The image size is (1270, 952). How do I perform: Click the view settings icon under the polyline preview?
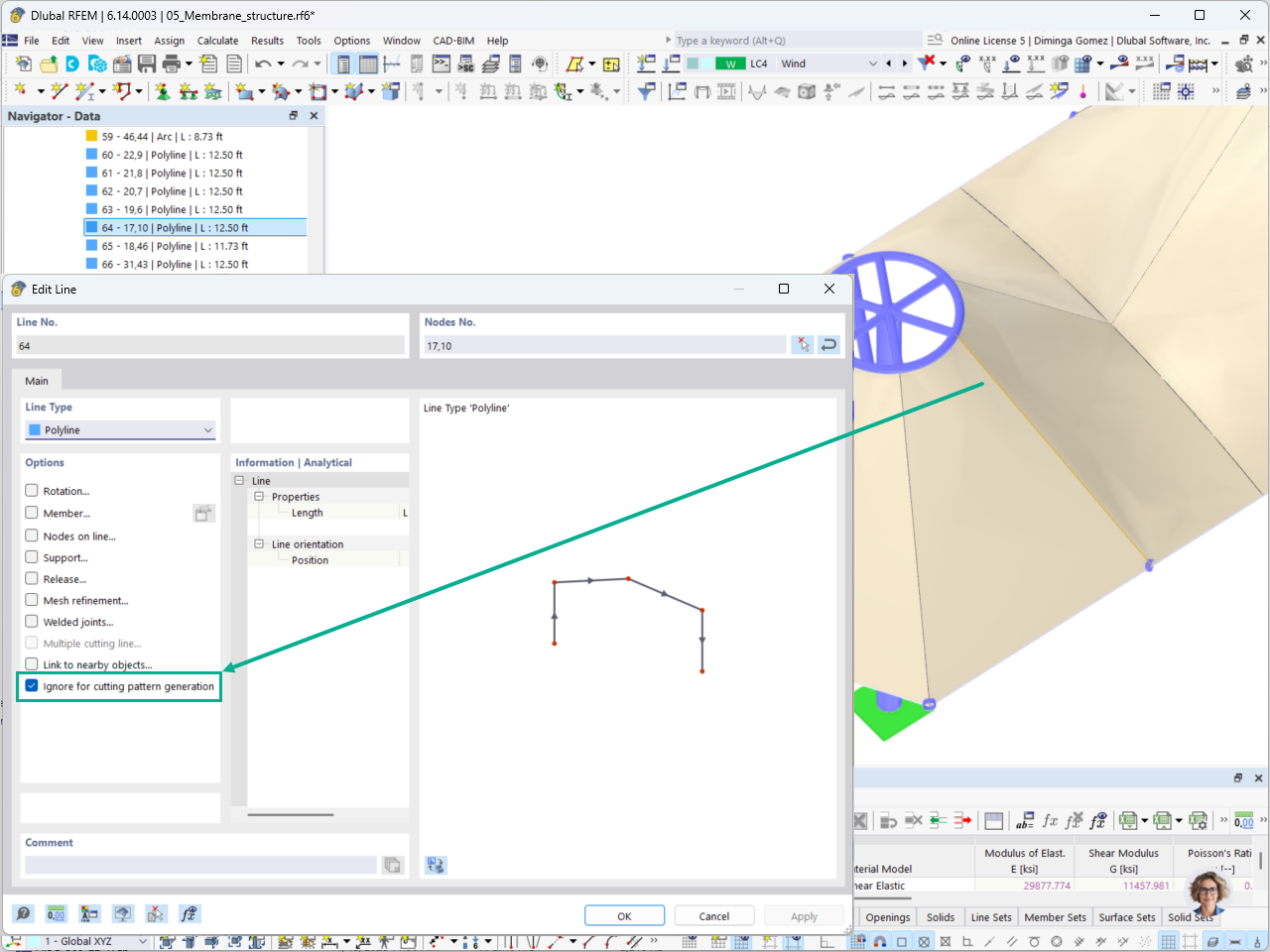click(436, 865)
